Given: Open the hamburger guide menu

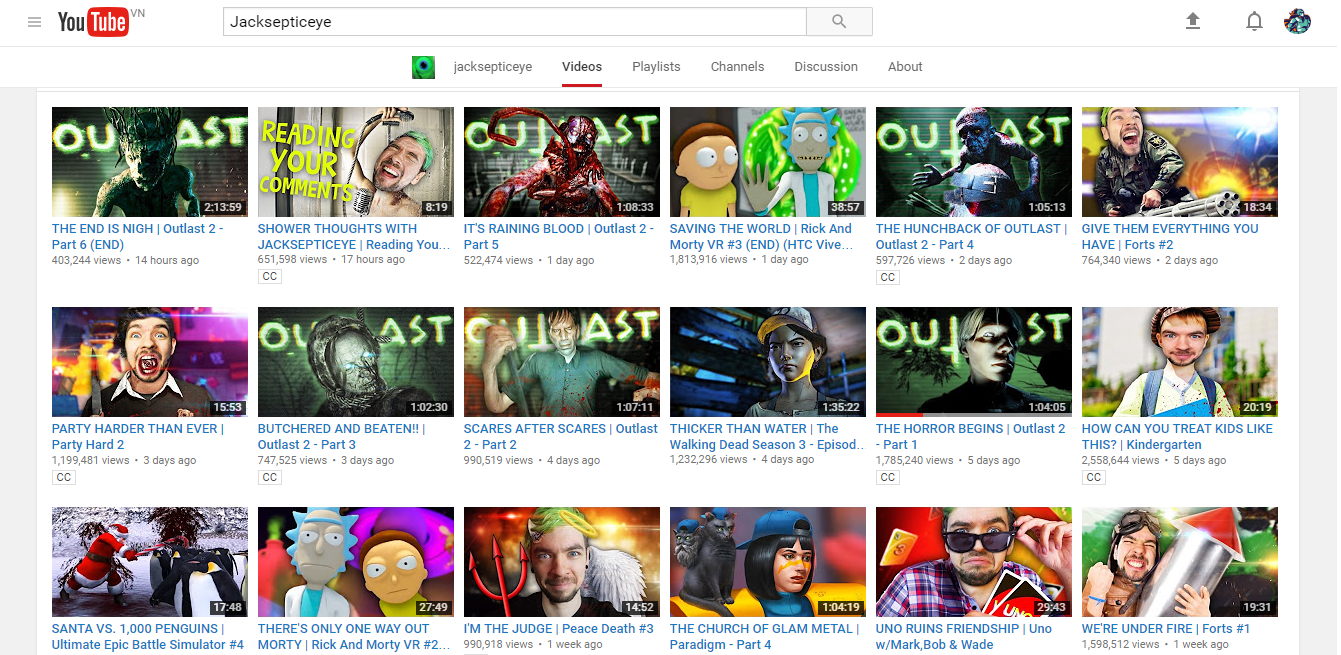Looking at the screenshot, I should click(35, 21).
